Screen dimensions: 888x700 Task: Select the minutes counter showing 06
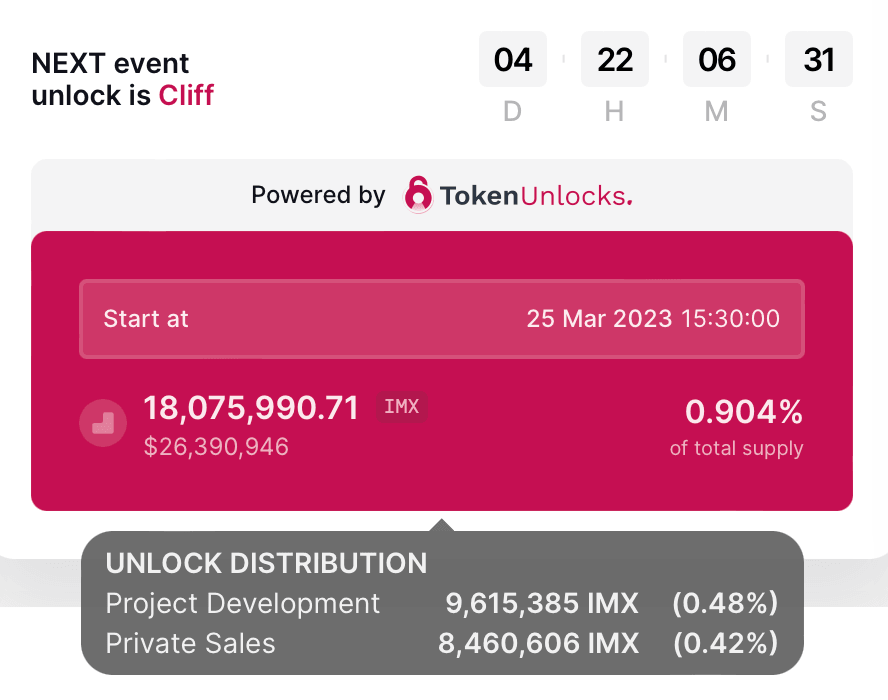coord(716,59)
